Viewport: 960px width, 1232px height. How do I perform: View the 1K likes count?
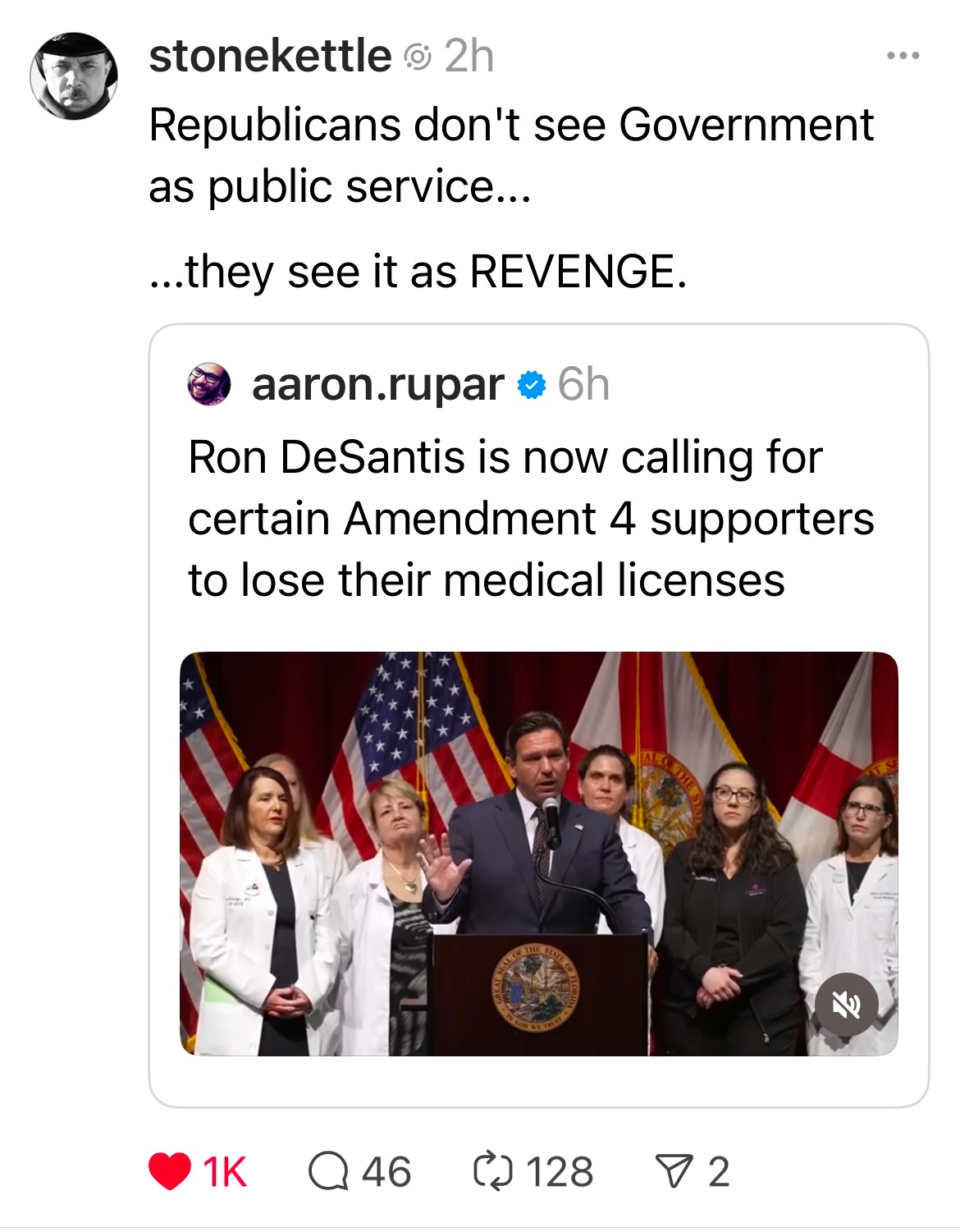tap(224, 1171)
